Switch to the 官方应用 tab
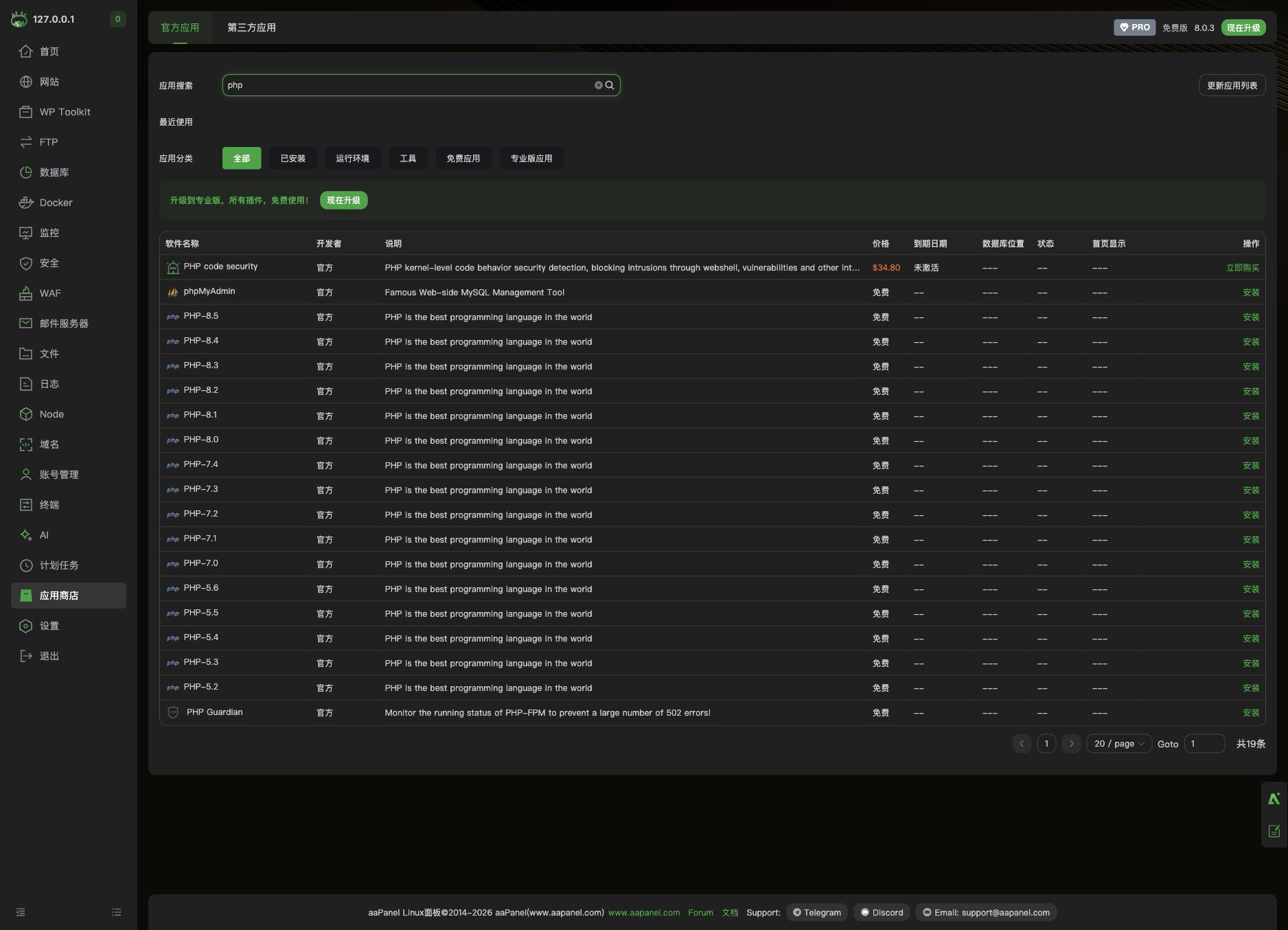This screenshot has width=1288, height=930. pyautogui.click(x=180, y=27)
